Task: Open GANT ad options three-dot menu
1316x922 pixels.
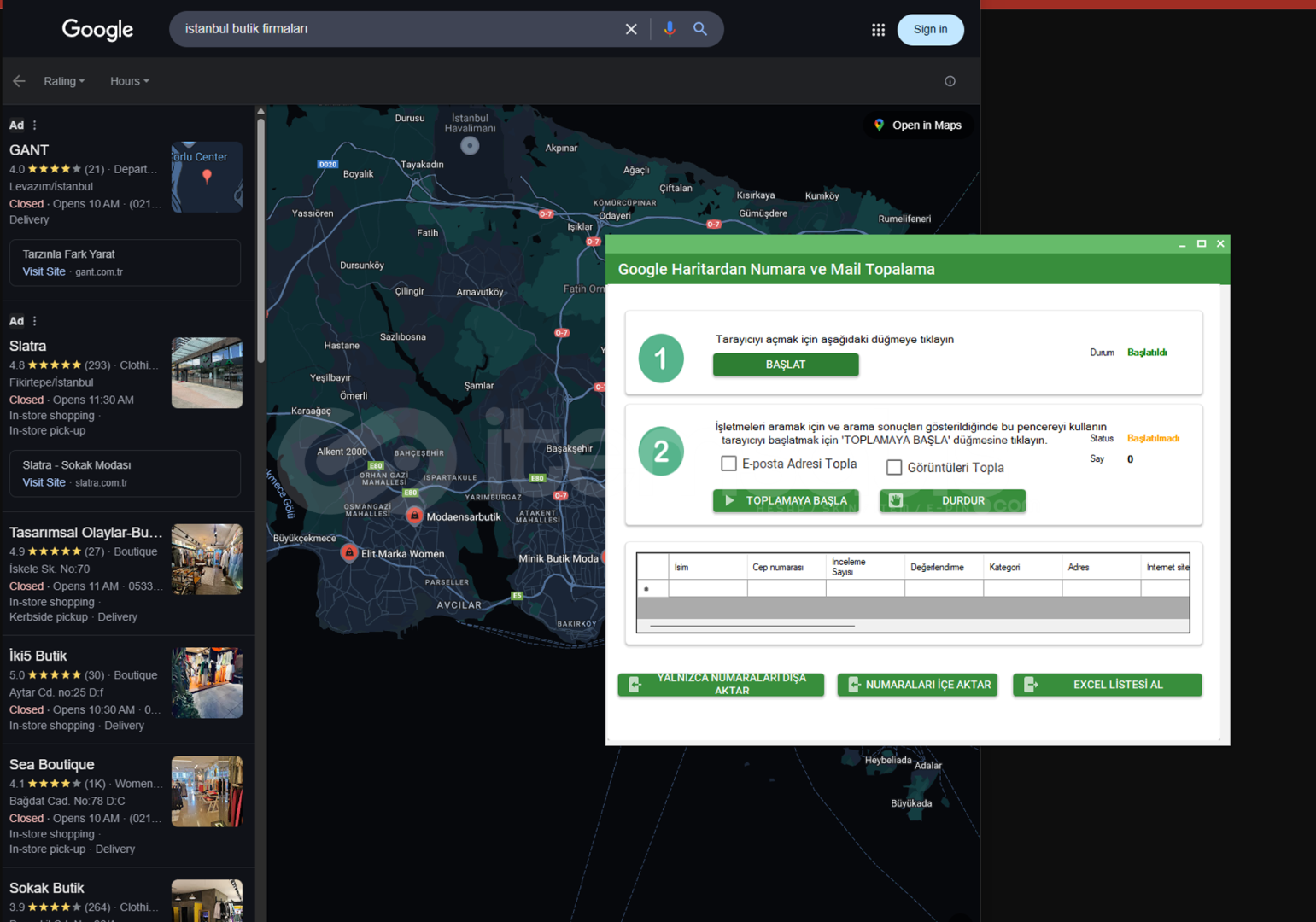Action: [35, 125]
